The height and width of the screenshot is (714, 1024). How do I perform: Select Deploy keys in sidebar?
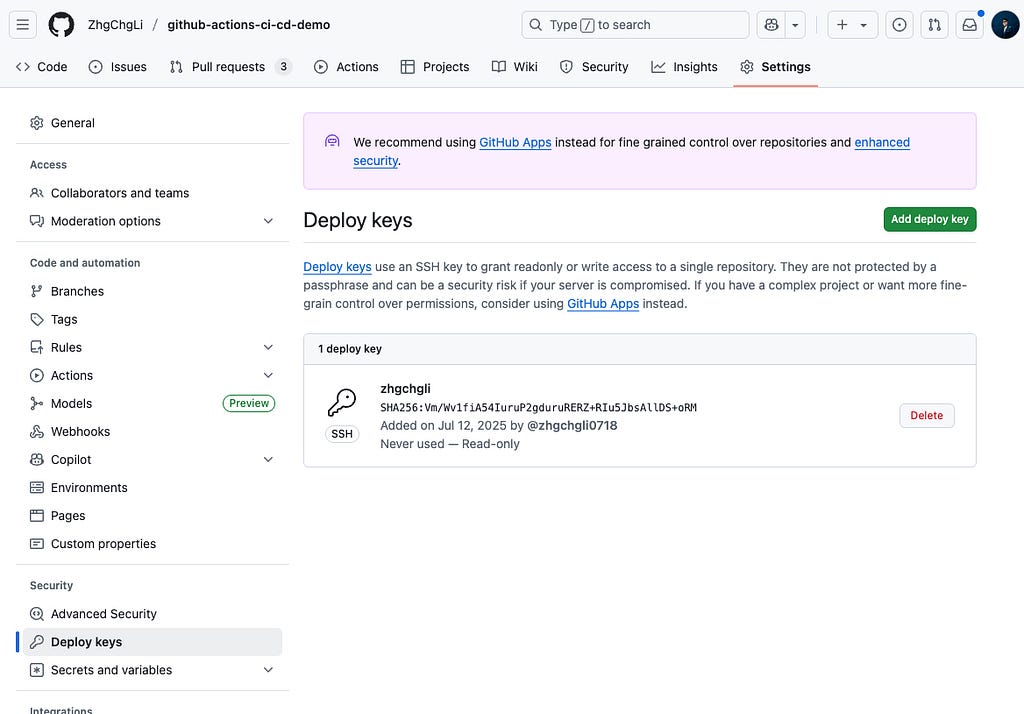tap(152, 641)
